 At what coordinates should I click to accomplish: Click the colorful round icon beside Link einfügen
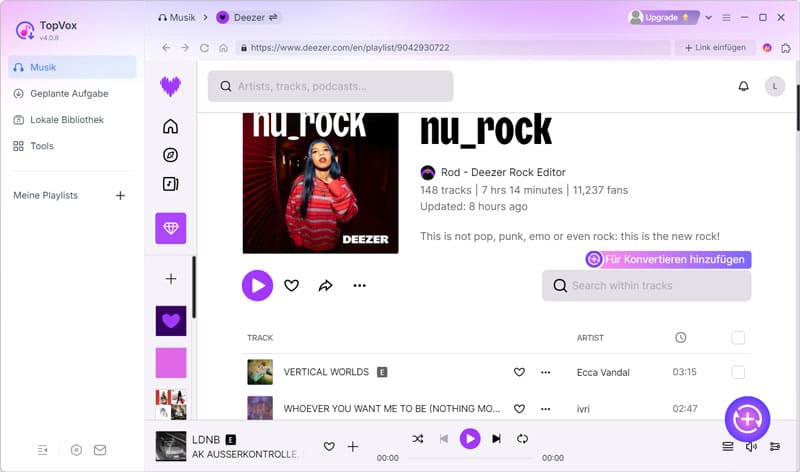coord(767,47)
